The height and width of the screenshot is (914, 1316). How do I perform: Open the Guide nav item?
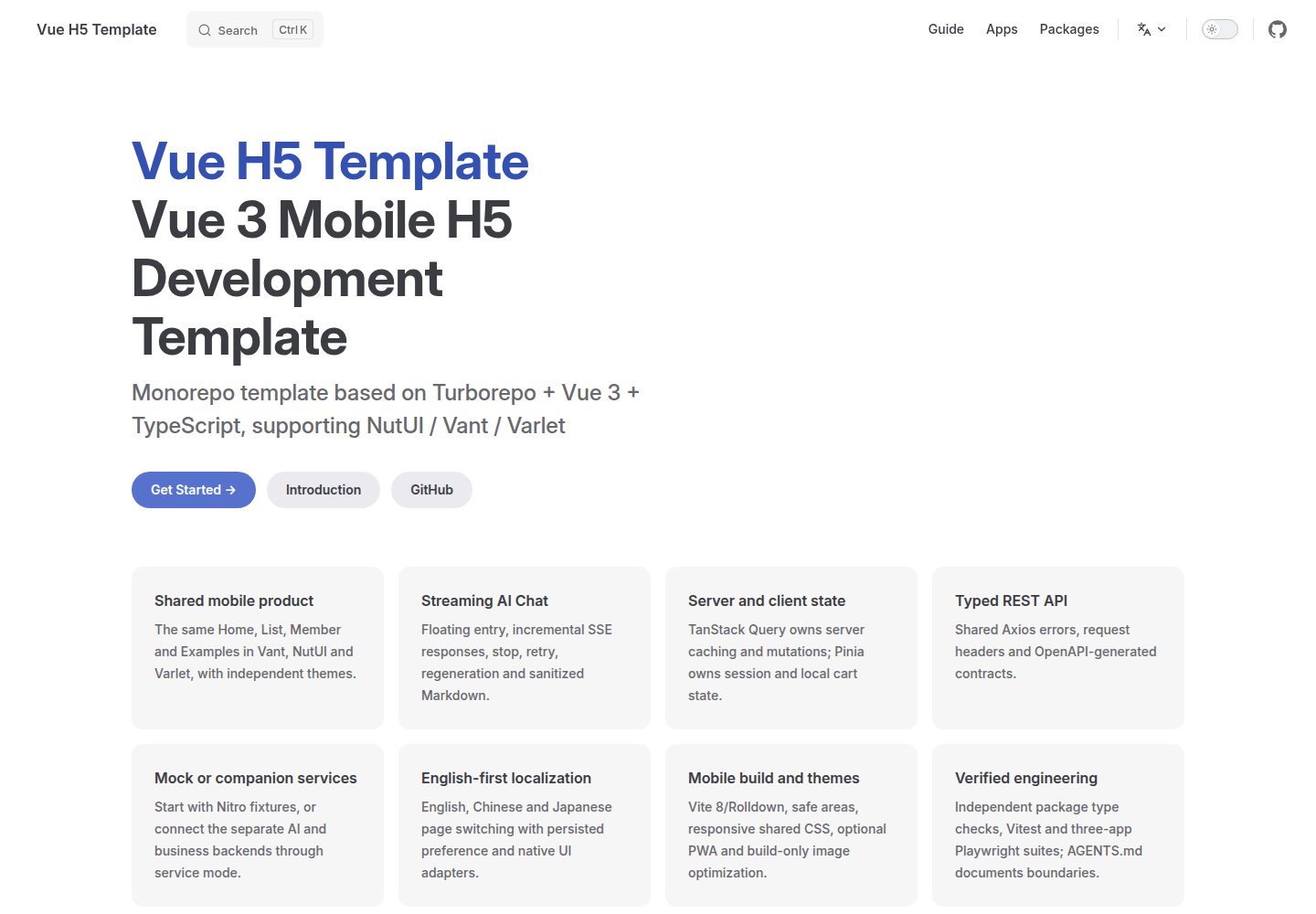click(x=946, y=29)
